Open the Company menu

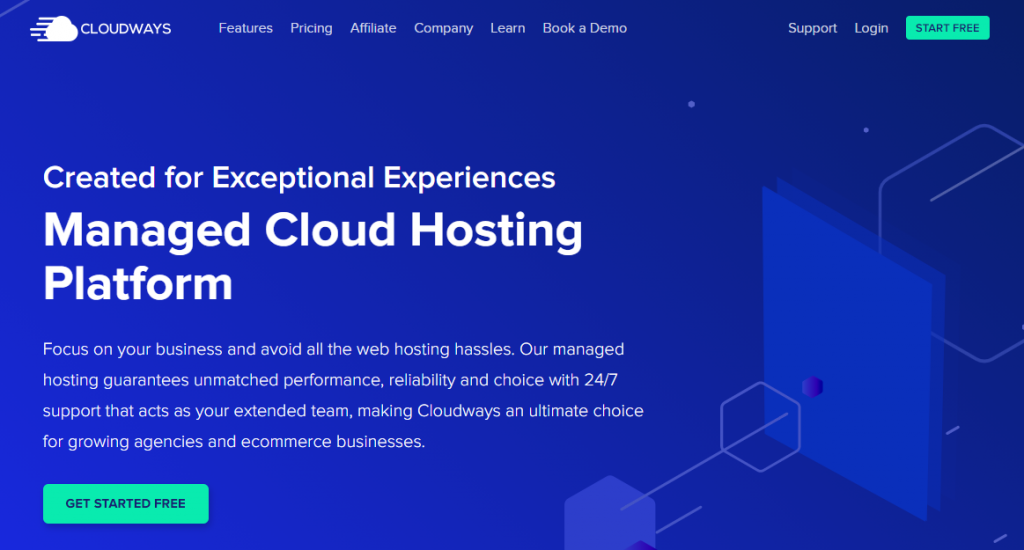[443, 28]
